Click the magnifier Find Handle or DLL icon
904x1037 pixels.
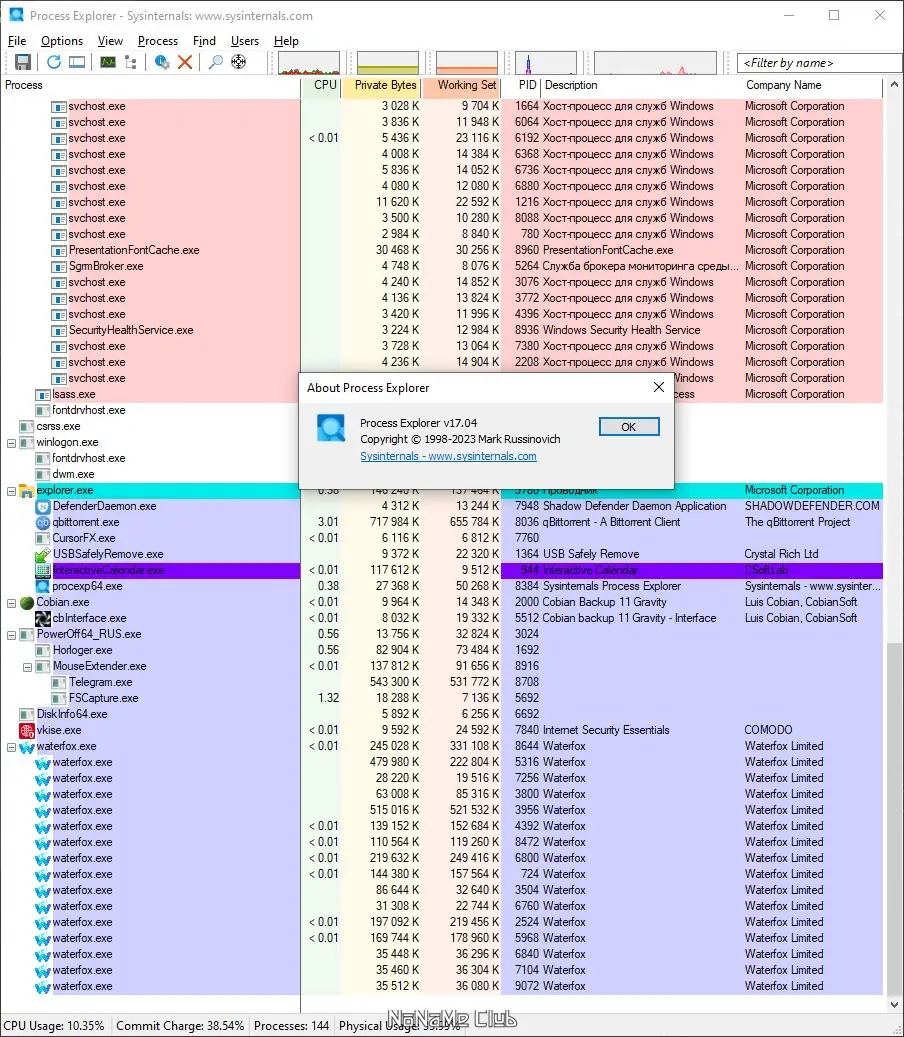216,62
